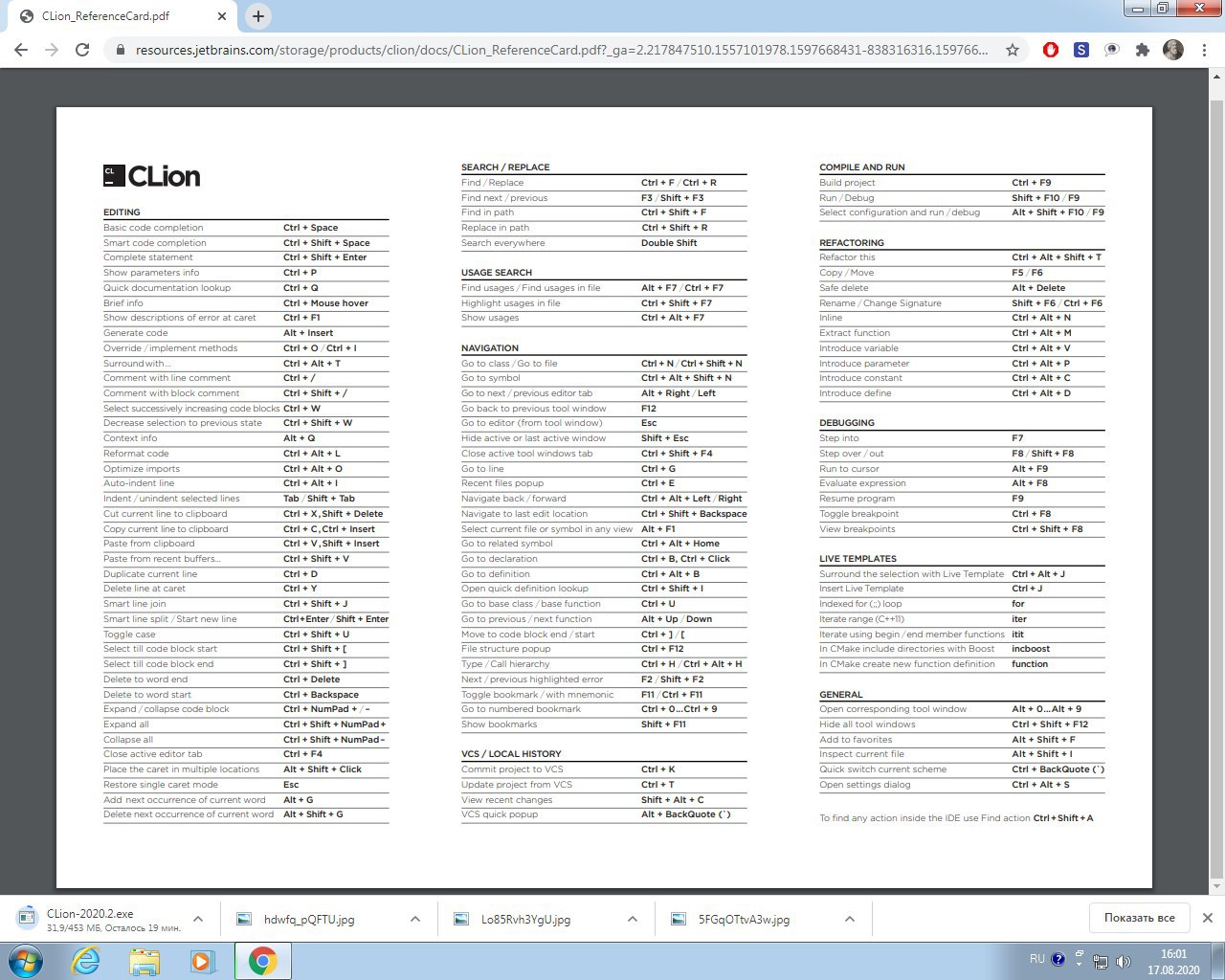Open Windows Explorer from taskbar
The width and height of the screenshot is (1225, 980).
coord(145,961)
